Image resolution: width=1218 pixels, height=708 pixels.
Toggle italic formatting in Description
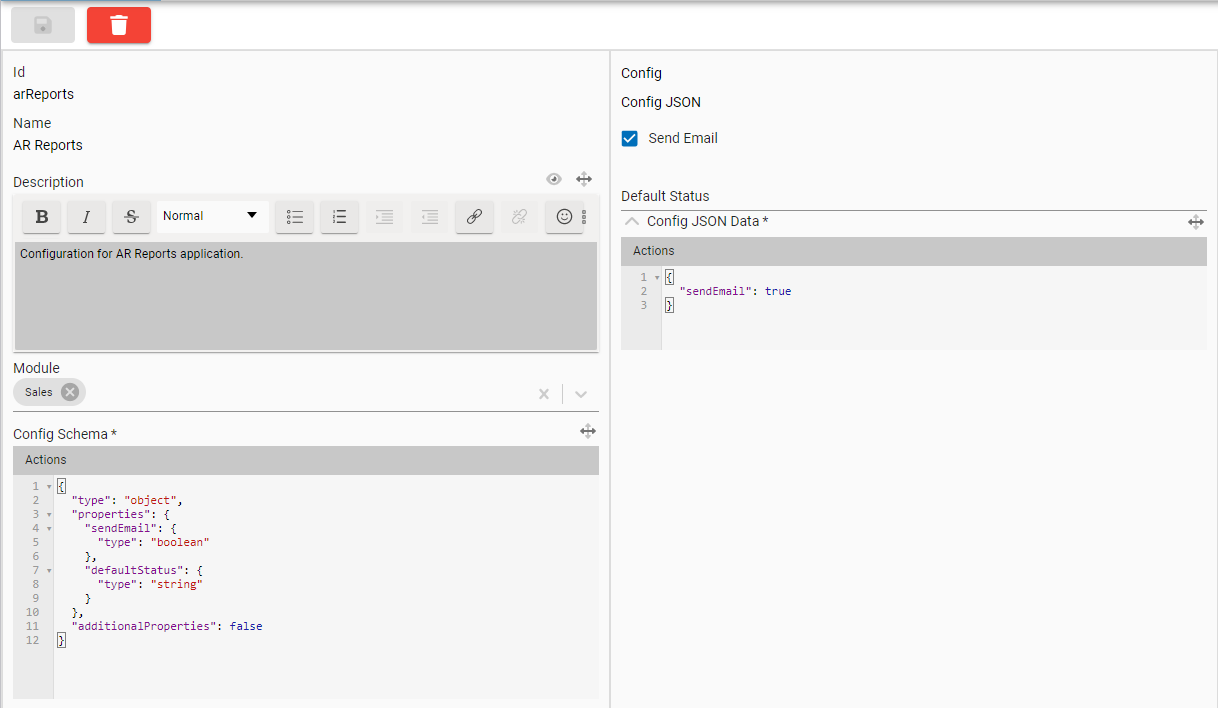(86, 216)
